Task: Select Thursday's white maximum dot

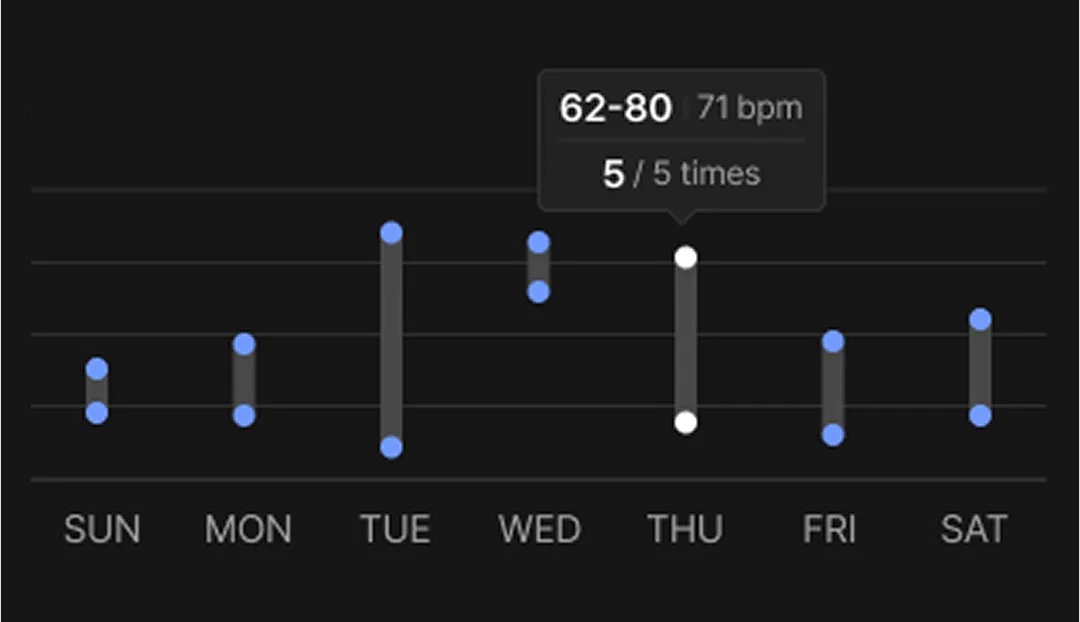Action: tap(685, 257)
